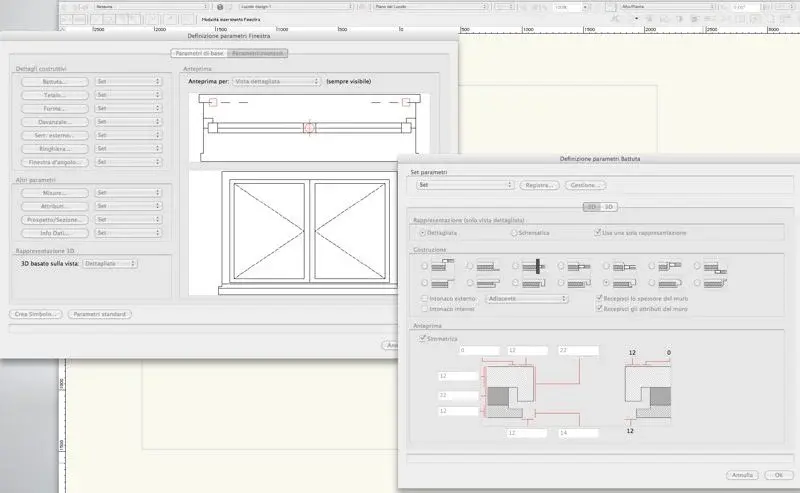The image size is (800, 493).
Task: Toggle Usa una sola rappresentazione checkbox
Action: 596,233
